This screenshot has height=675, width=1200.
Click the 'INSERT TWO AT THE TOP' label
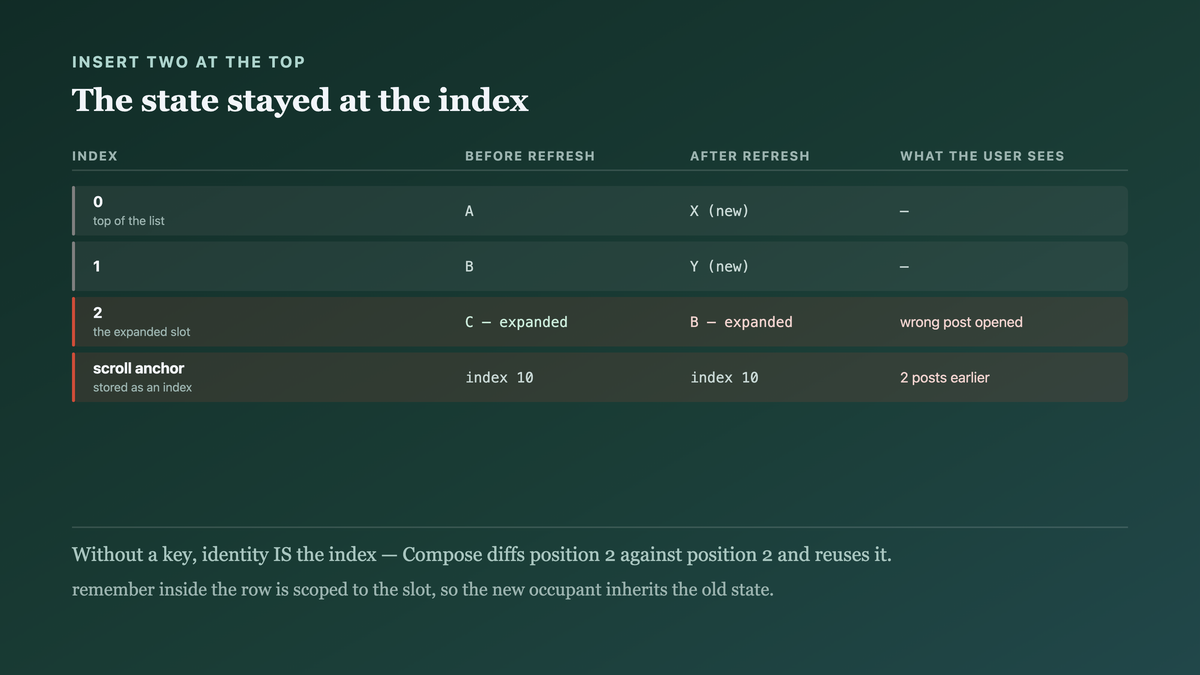tap(188, 62)
